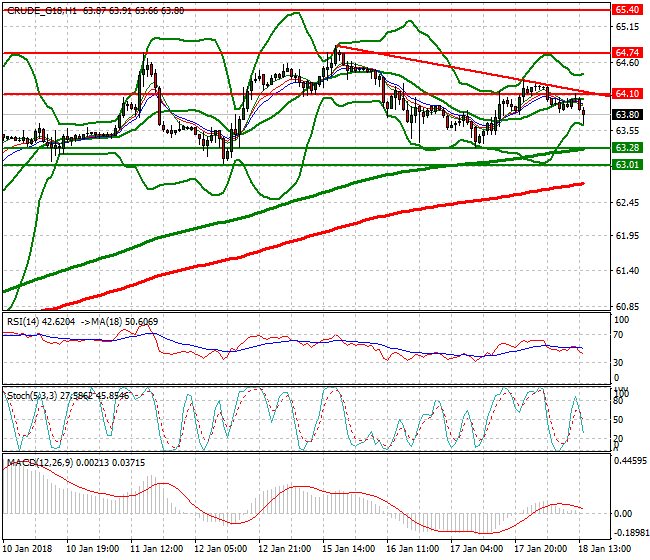
Task: Click the RSI scale value 70
Action: point(618,335)
